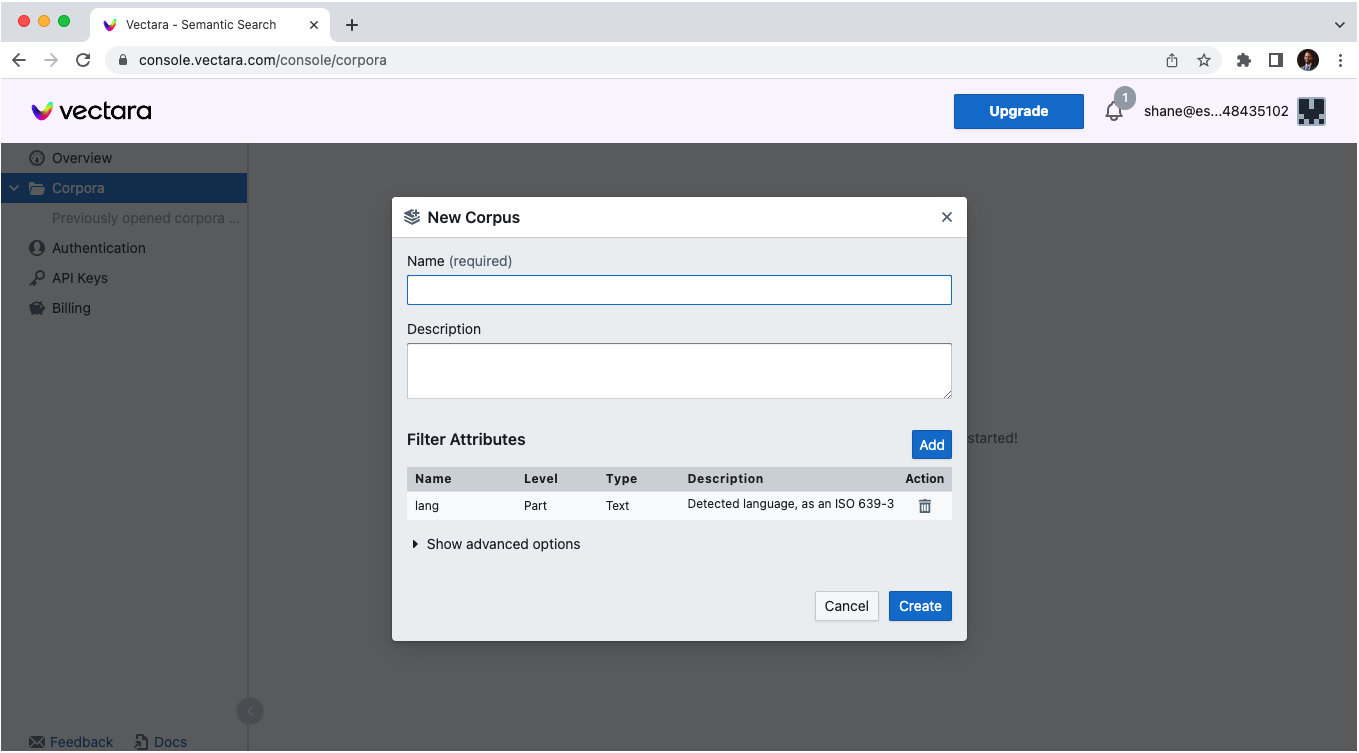1359x753 pixels.
Task: Click the page share icon
Action: (1172, 60)
